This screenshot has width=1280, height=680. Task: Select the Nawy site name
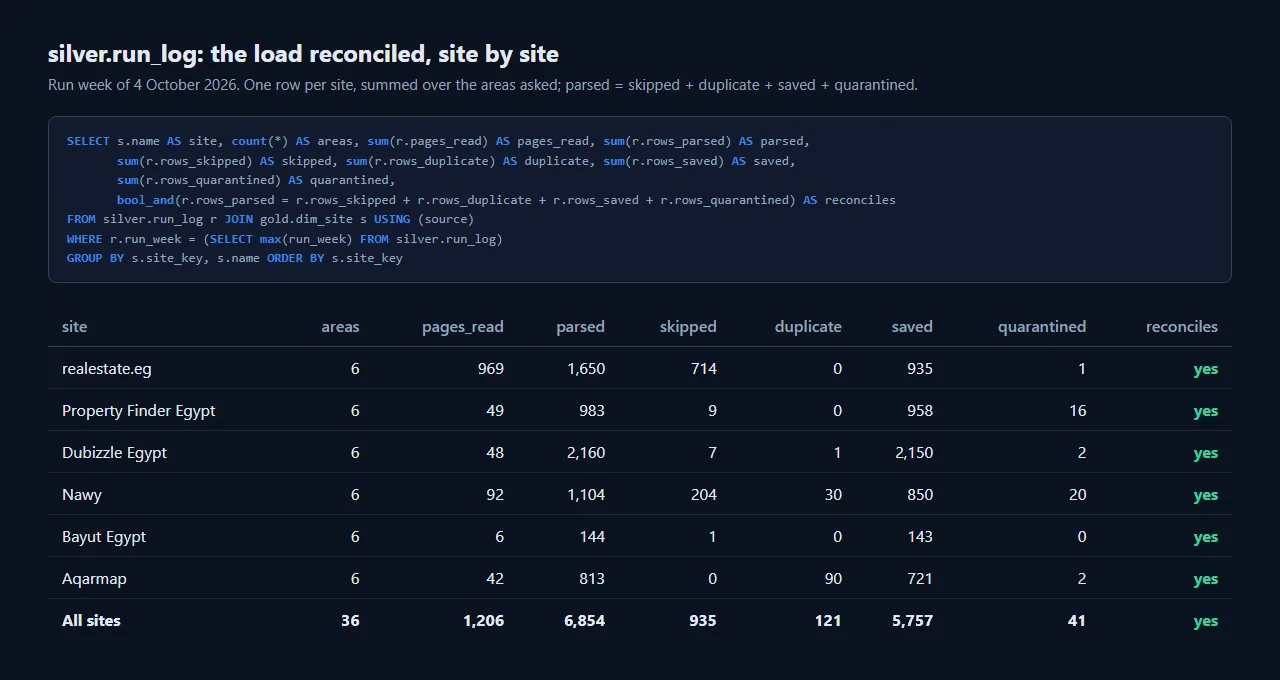pyautogui.click(x=82, y=495)
